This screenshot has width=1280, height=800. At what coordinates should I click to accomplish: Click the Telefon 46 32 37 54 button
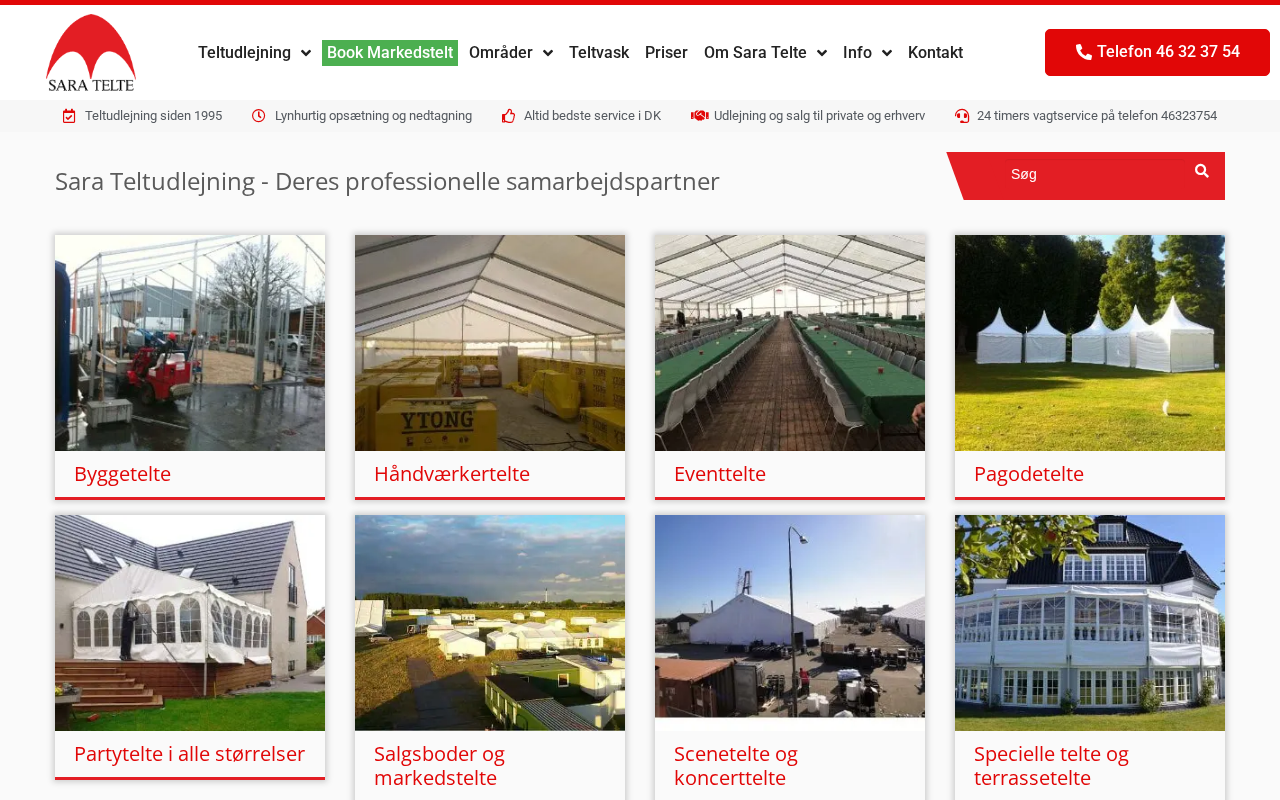tap(1157, 52)
